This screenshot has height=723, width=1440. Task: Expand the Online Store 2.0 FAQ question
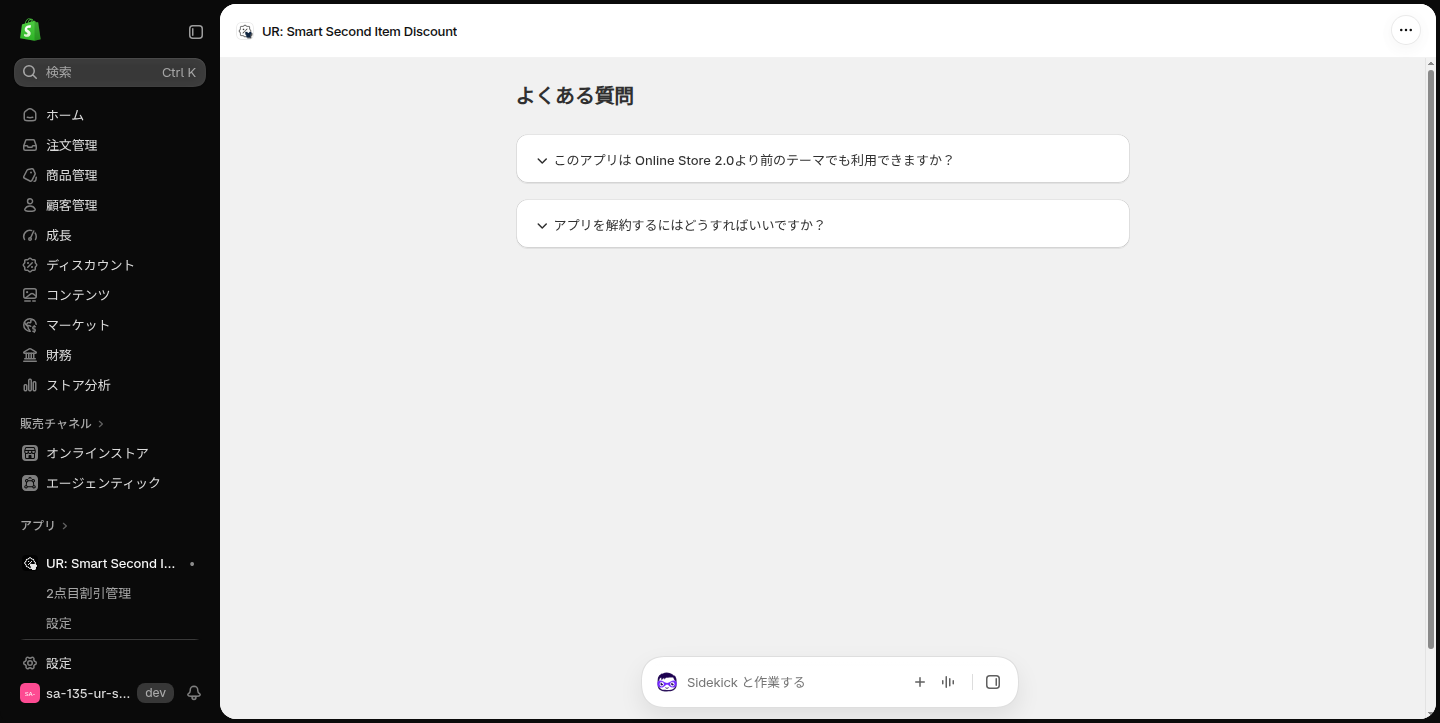[x=823, y=159]
